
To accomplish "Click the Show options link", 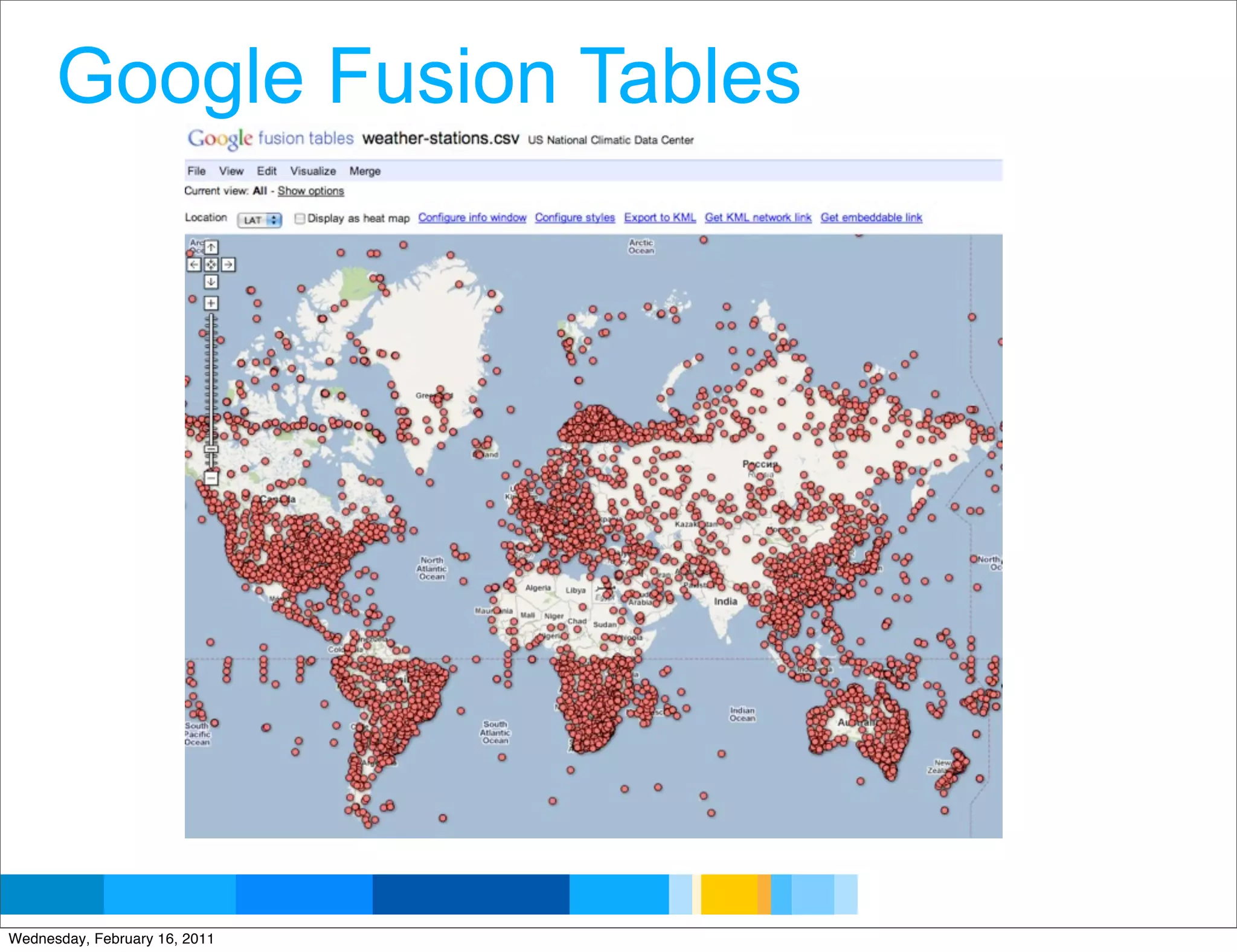I will click(x=310, y=191).
